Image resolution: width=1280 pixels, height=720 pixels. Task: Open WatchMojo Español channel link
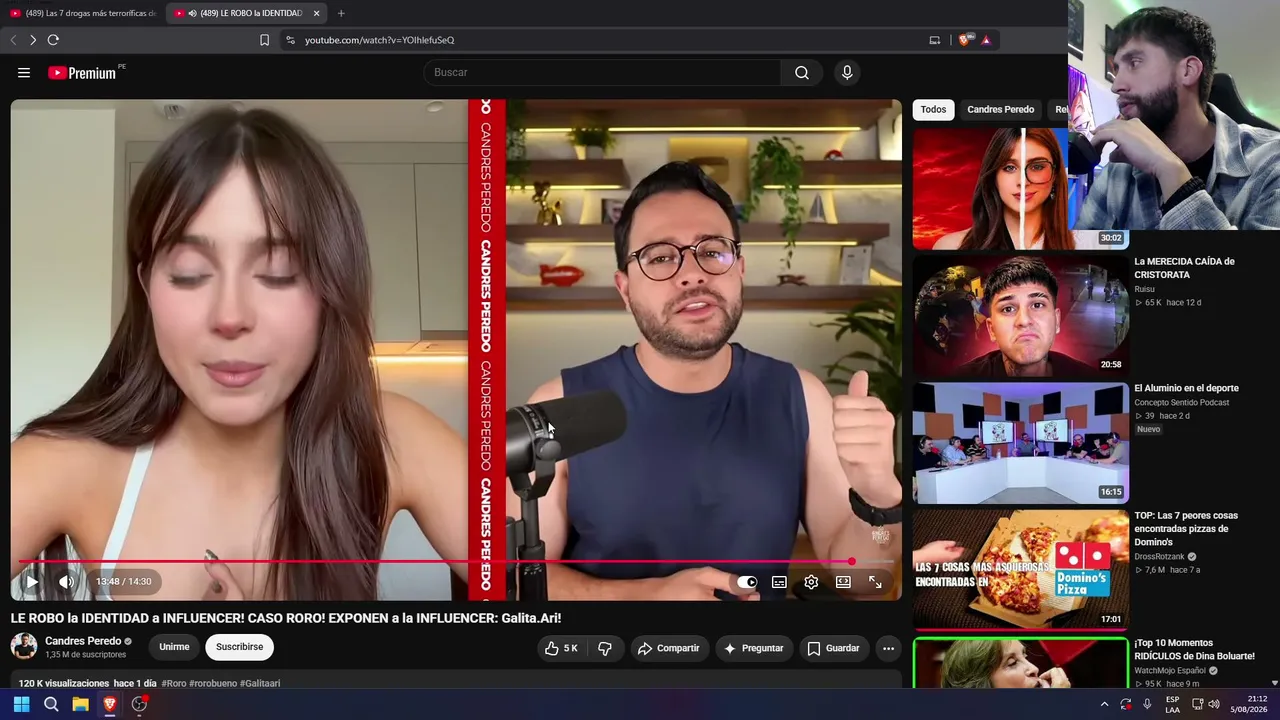pos(1171,671)
